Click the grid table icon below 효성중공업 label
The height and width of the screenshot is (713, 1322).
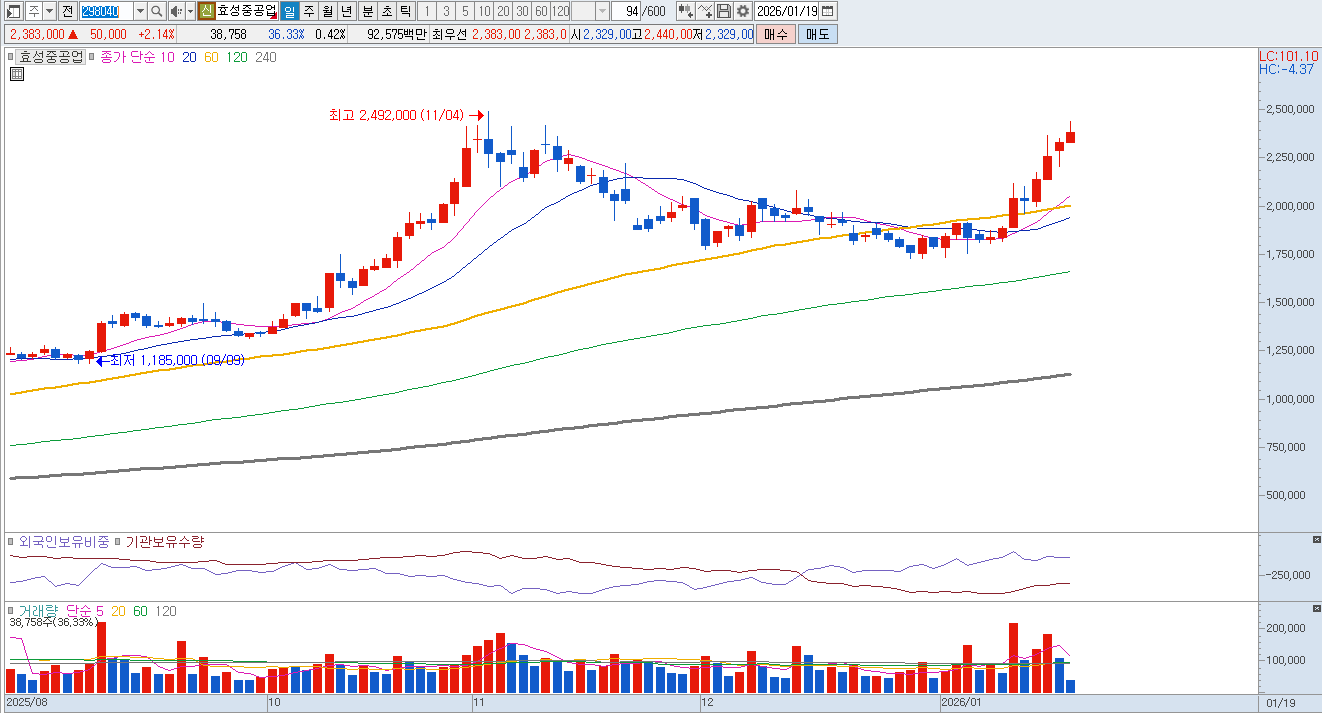click(x=17, y=74)
